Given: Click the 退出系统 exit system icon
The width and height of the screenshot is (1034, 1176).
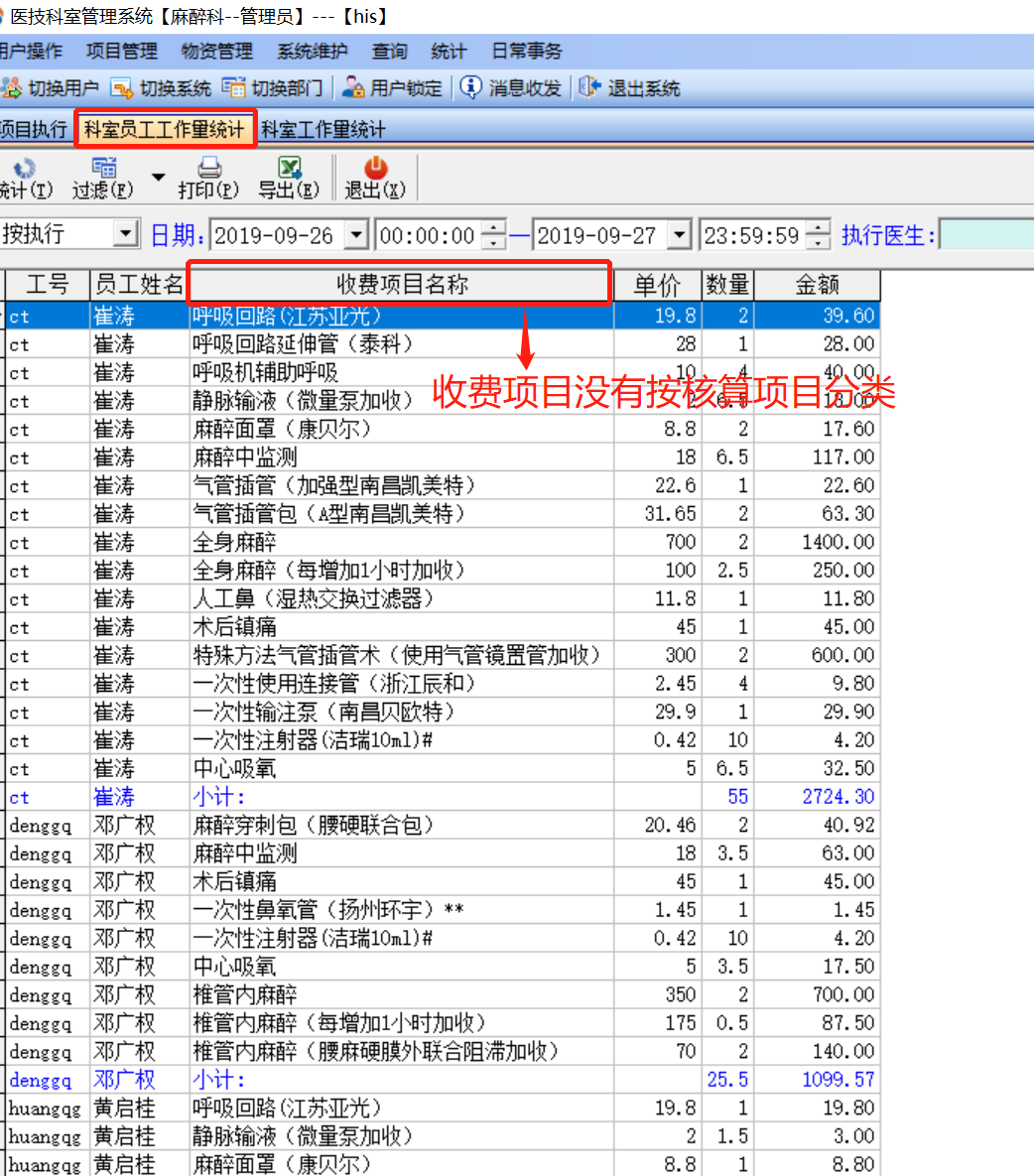Looking at the screenshot, I should click(589, 87).
